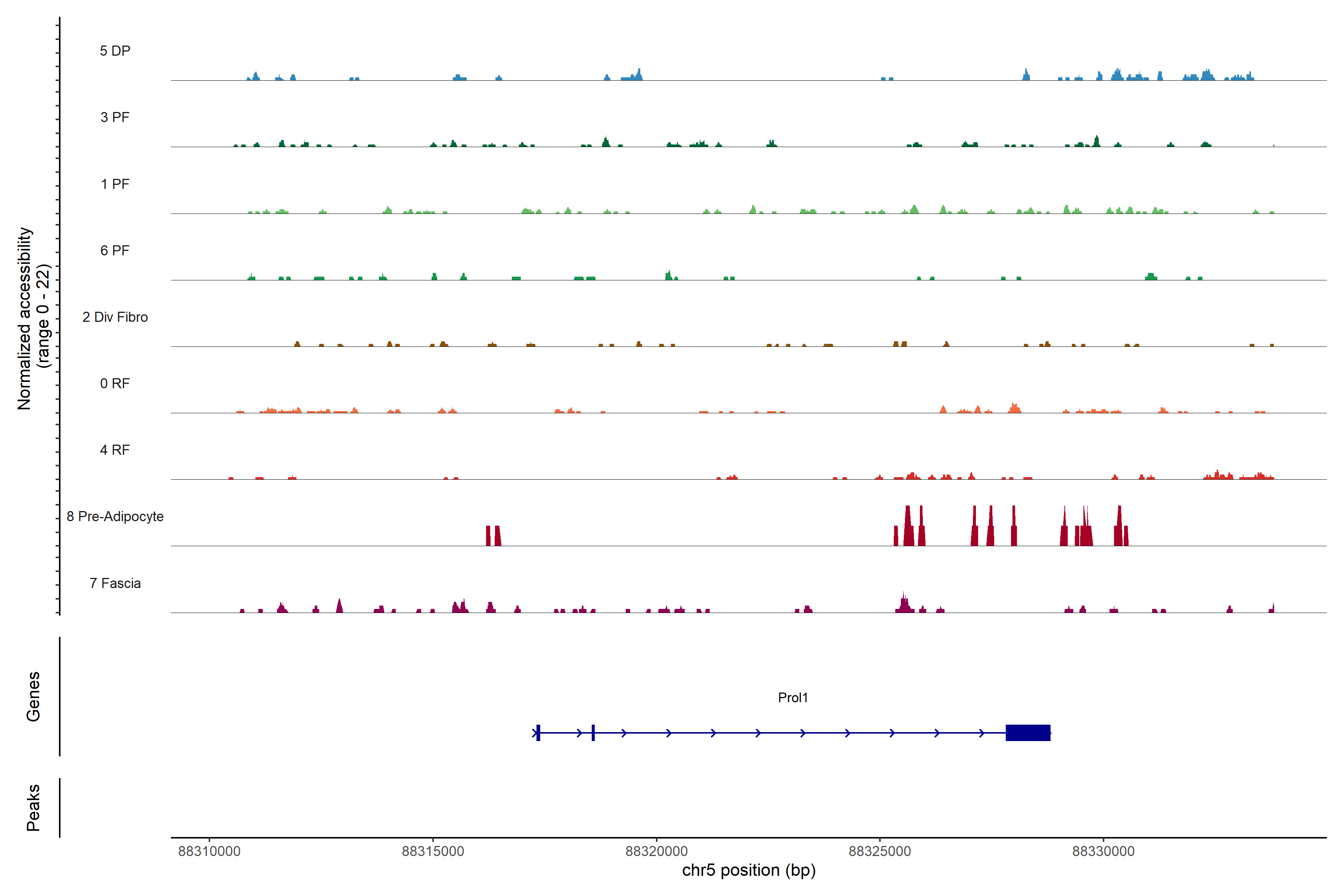The width and height of the screenshot is (1344, 896).
Task: Click the large Prol1 terminal exon block
Action: [1027, 732]
